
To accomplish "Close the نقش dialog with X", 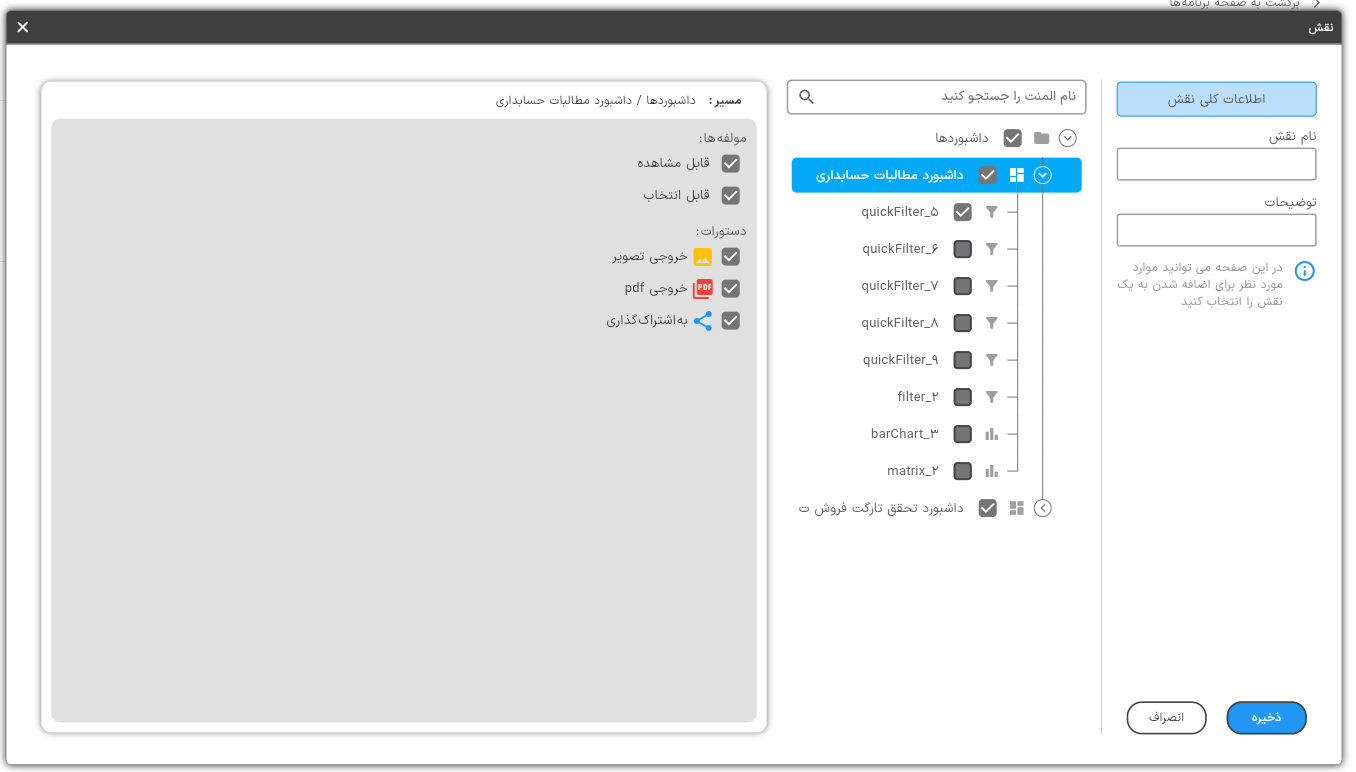I will click(x=23, y=27).
